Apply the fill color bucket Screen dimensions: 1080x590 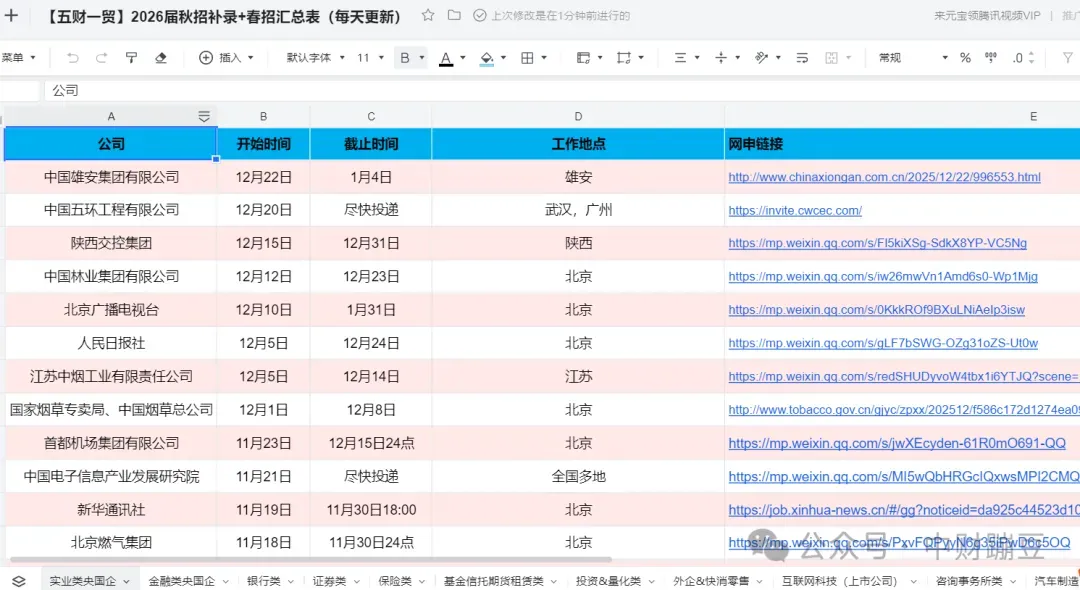(486, 59)
